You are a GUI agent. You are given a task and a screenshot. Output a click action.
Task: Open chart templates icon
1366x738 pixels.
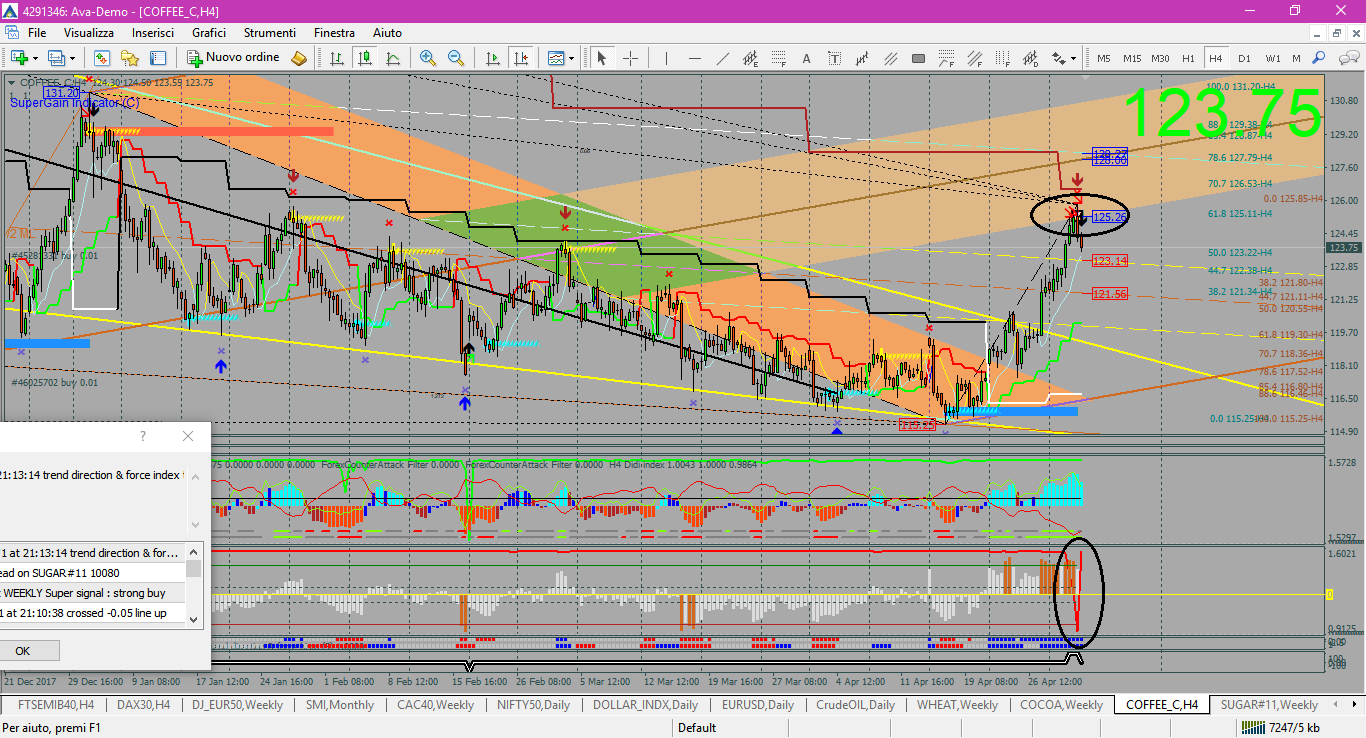tap(556, 58)
